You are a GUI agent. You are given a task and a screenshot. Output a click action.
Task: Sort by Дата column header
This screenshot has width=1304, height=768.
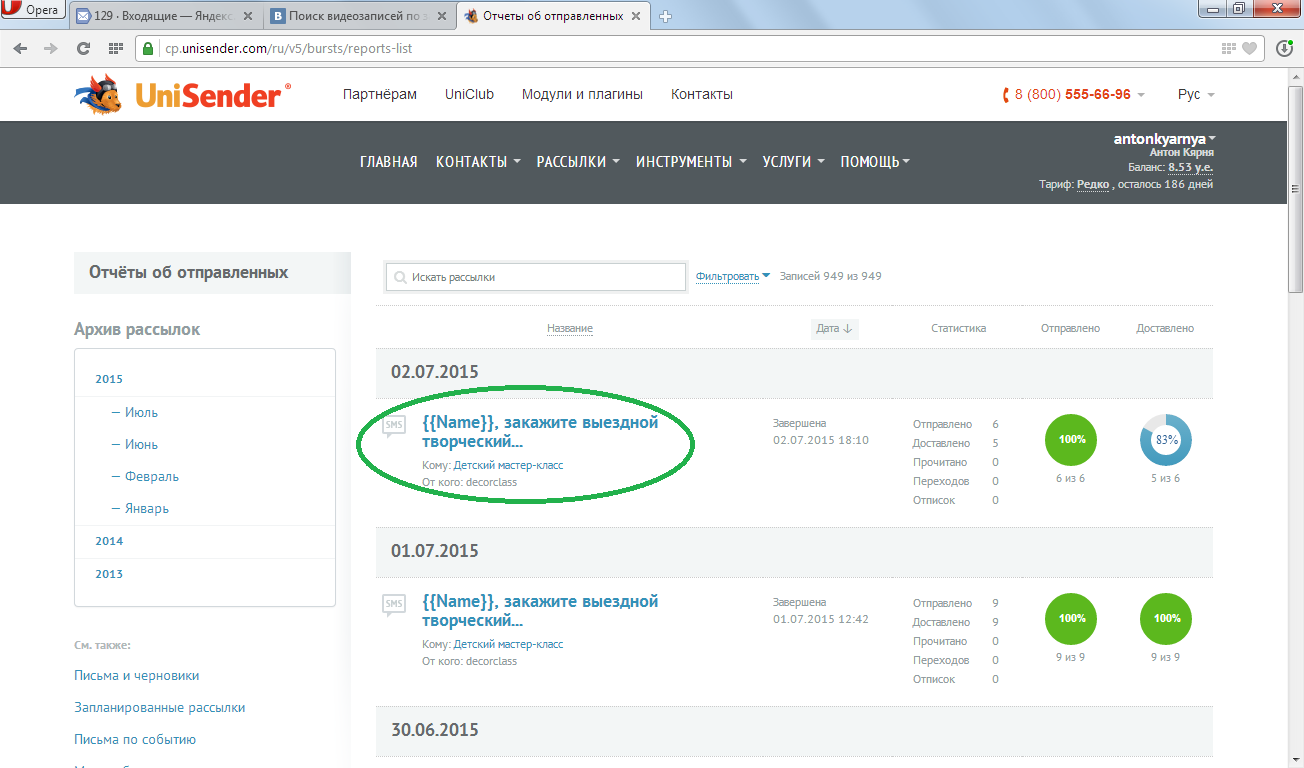[x=835, y=328]
